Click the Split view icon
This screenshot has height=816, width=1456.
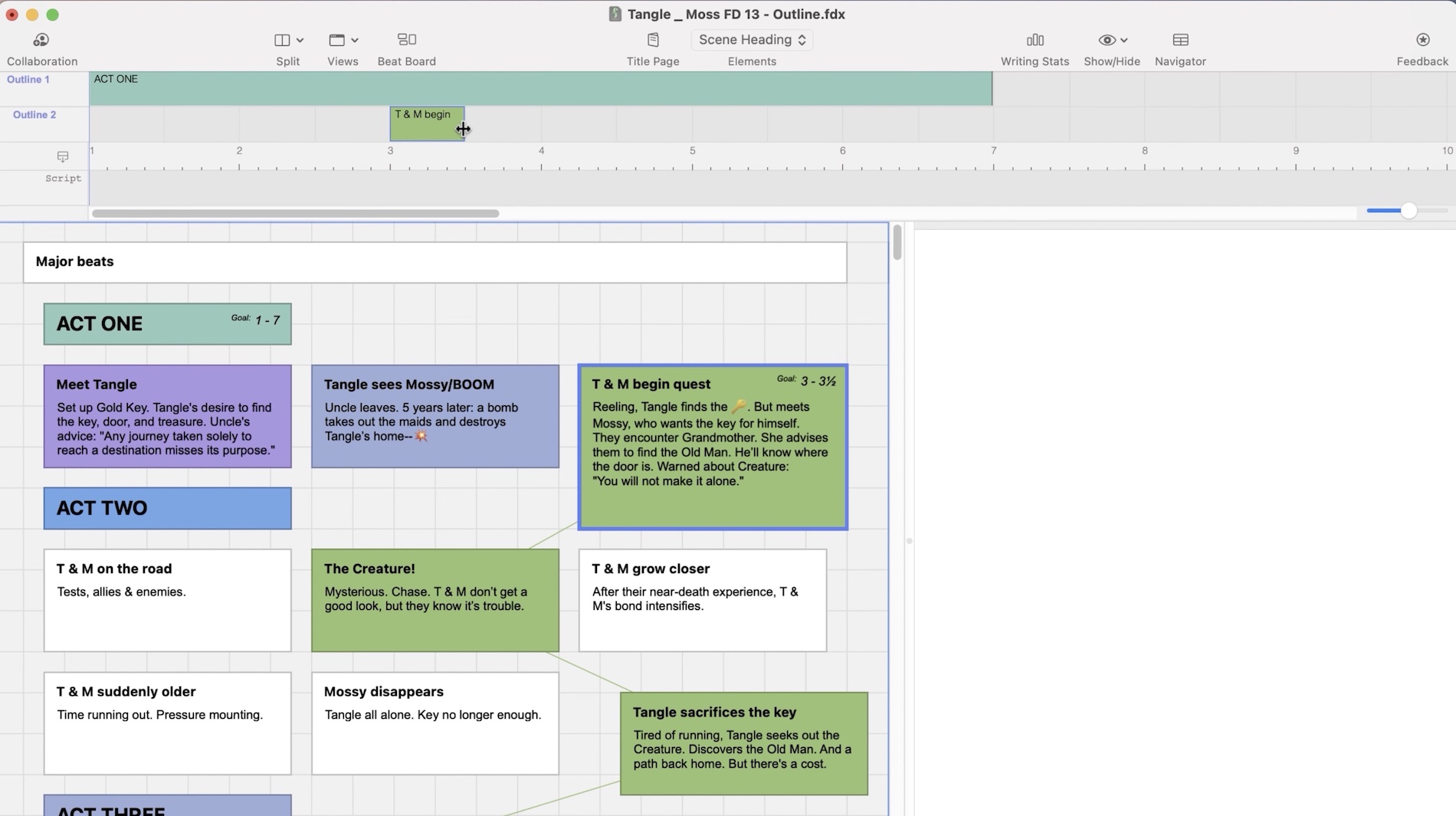(x=282, y=40)
